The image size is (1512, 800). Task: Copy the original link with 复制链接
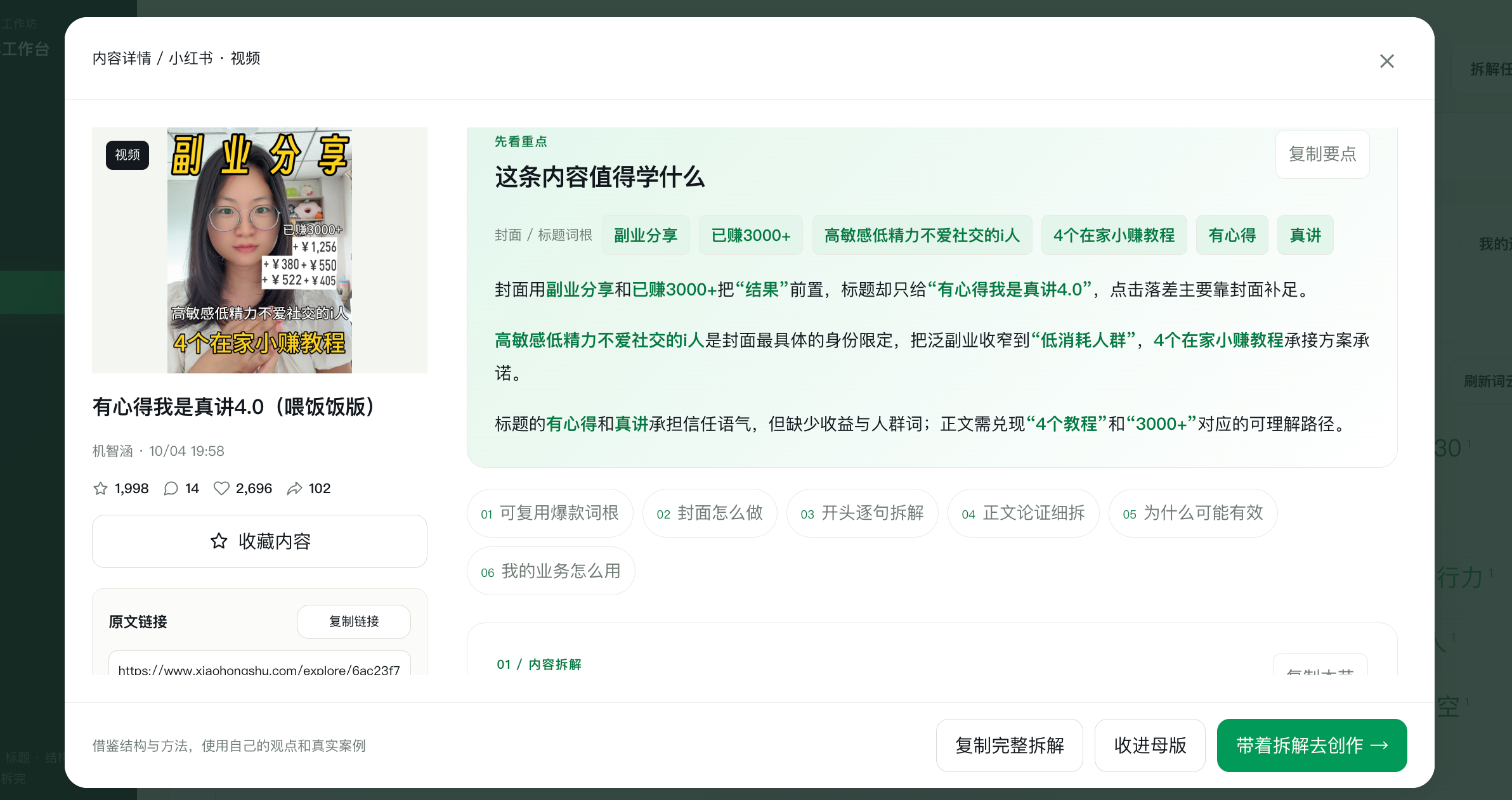(x=354, y=622)
